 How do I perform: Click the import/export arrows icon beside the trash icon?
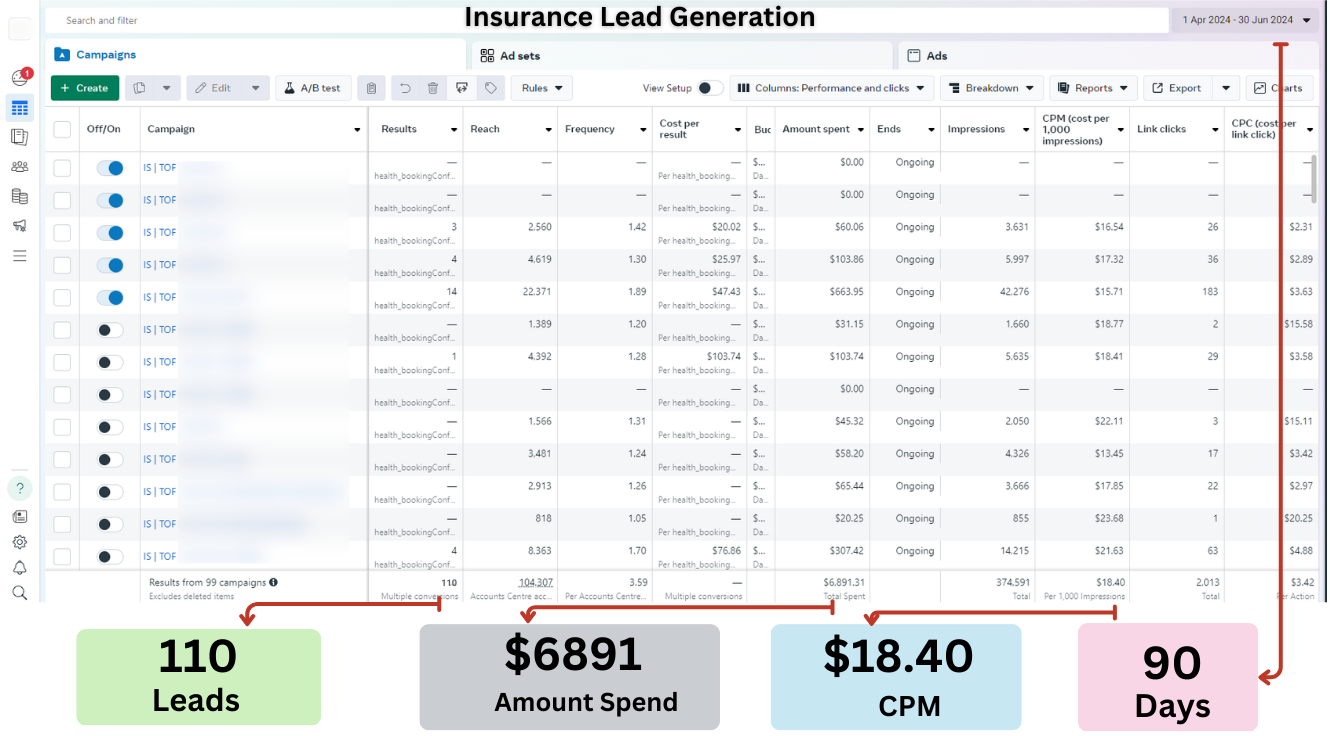coord(461,88)
